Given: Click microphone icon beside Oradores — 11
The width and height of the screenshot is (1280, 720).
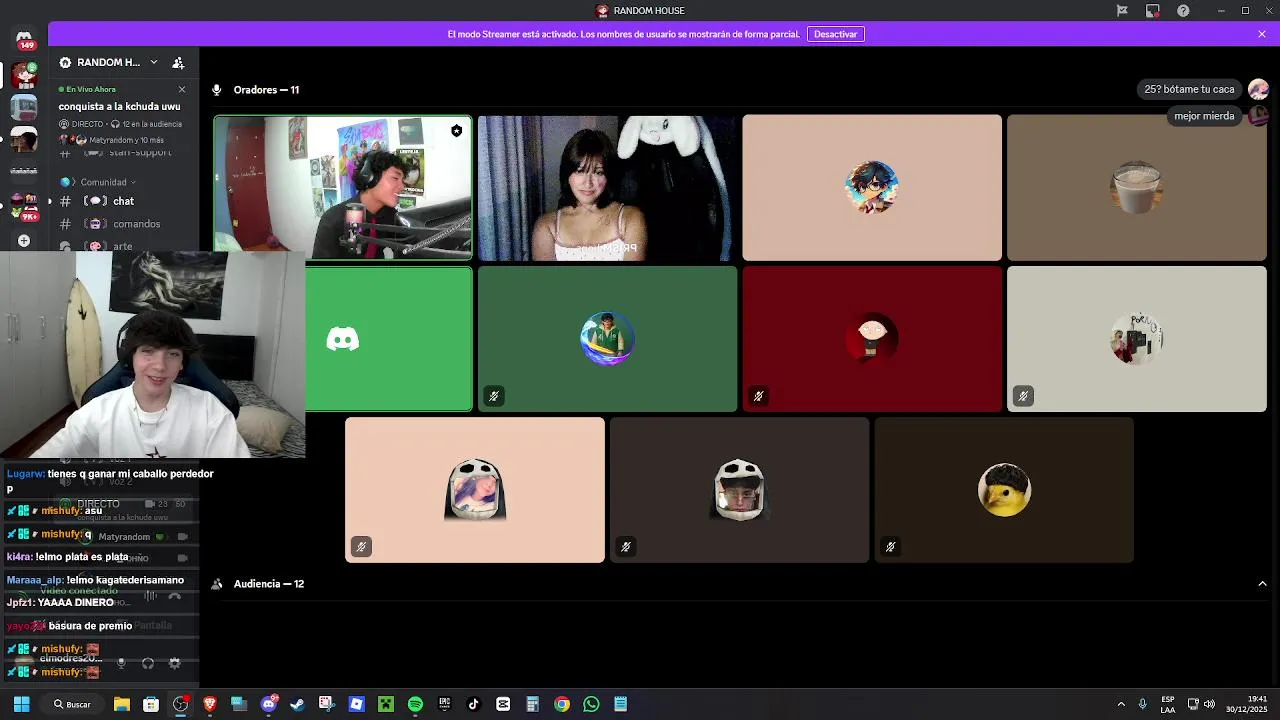Looking at the screenshot, I should tap(217, 90).
